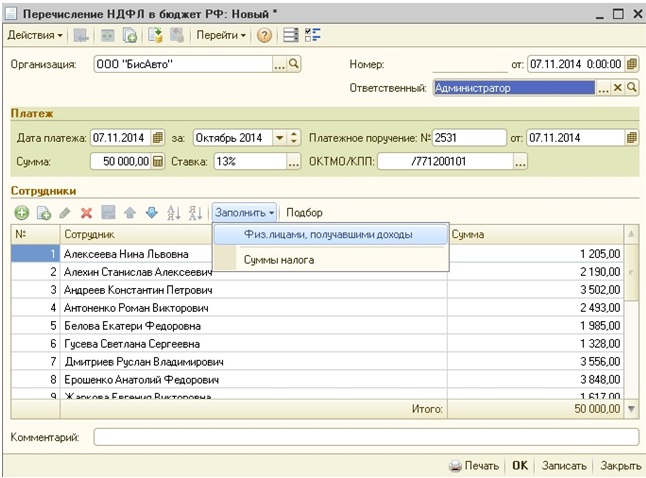The image size is (646, 478).
Task: Select row Андреев Константин Петрович
Action: pyautogui.click(x=317, y=290)
